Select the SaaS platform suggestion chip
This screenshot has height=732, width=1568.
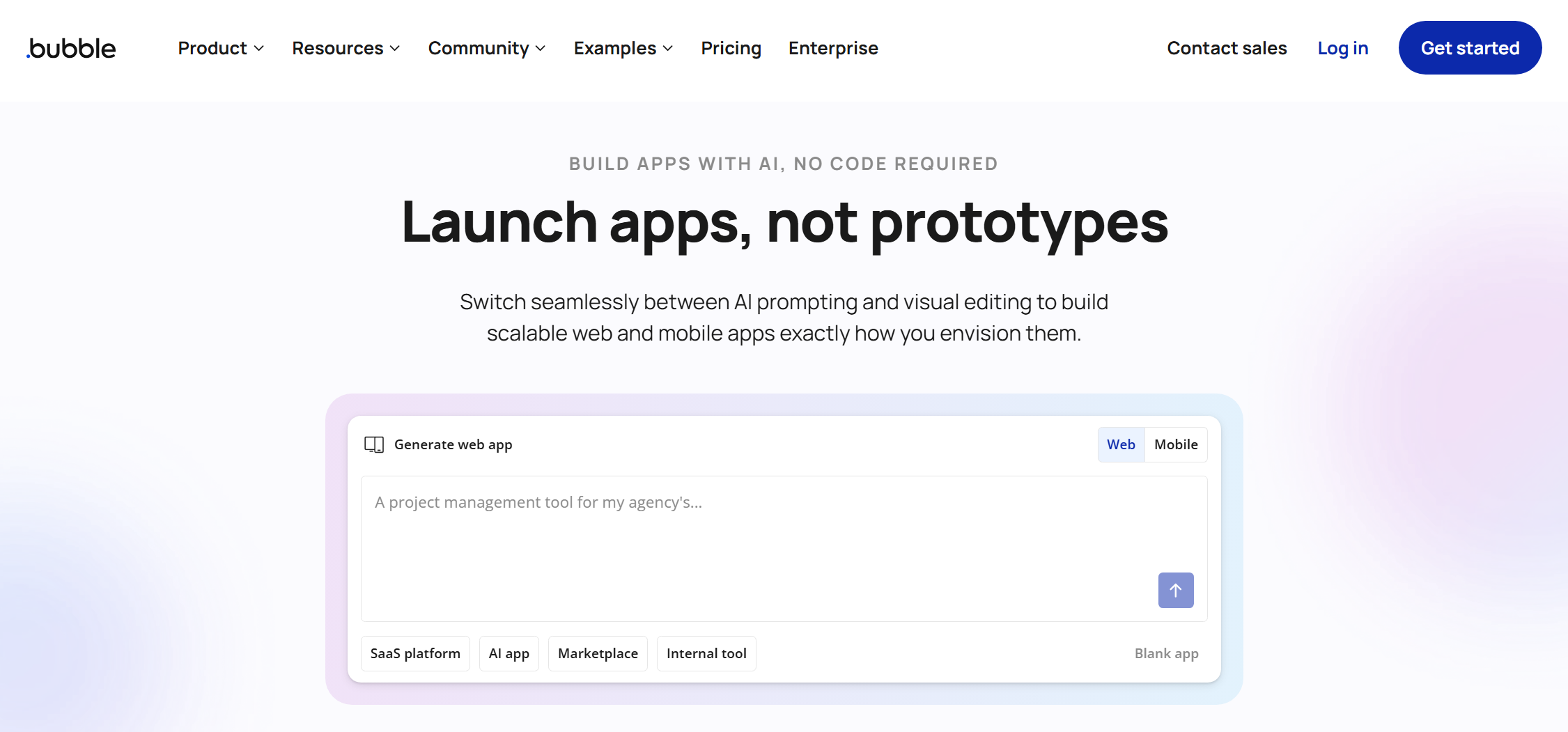[x=415, y=653]
